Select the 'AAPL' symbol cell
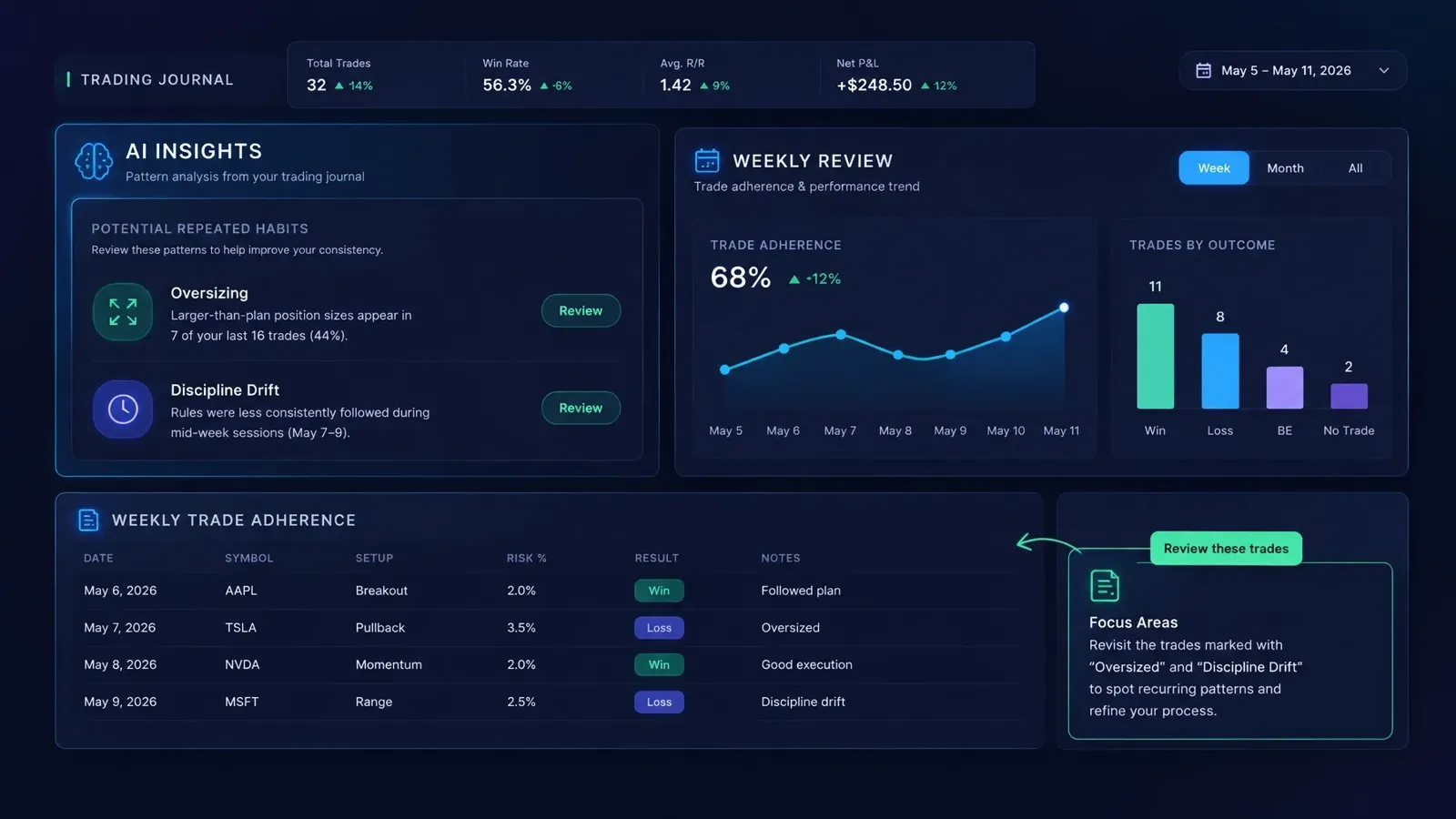The width and height of the screenshot is (1456, 819). [241, 591]
